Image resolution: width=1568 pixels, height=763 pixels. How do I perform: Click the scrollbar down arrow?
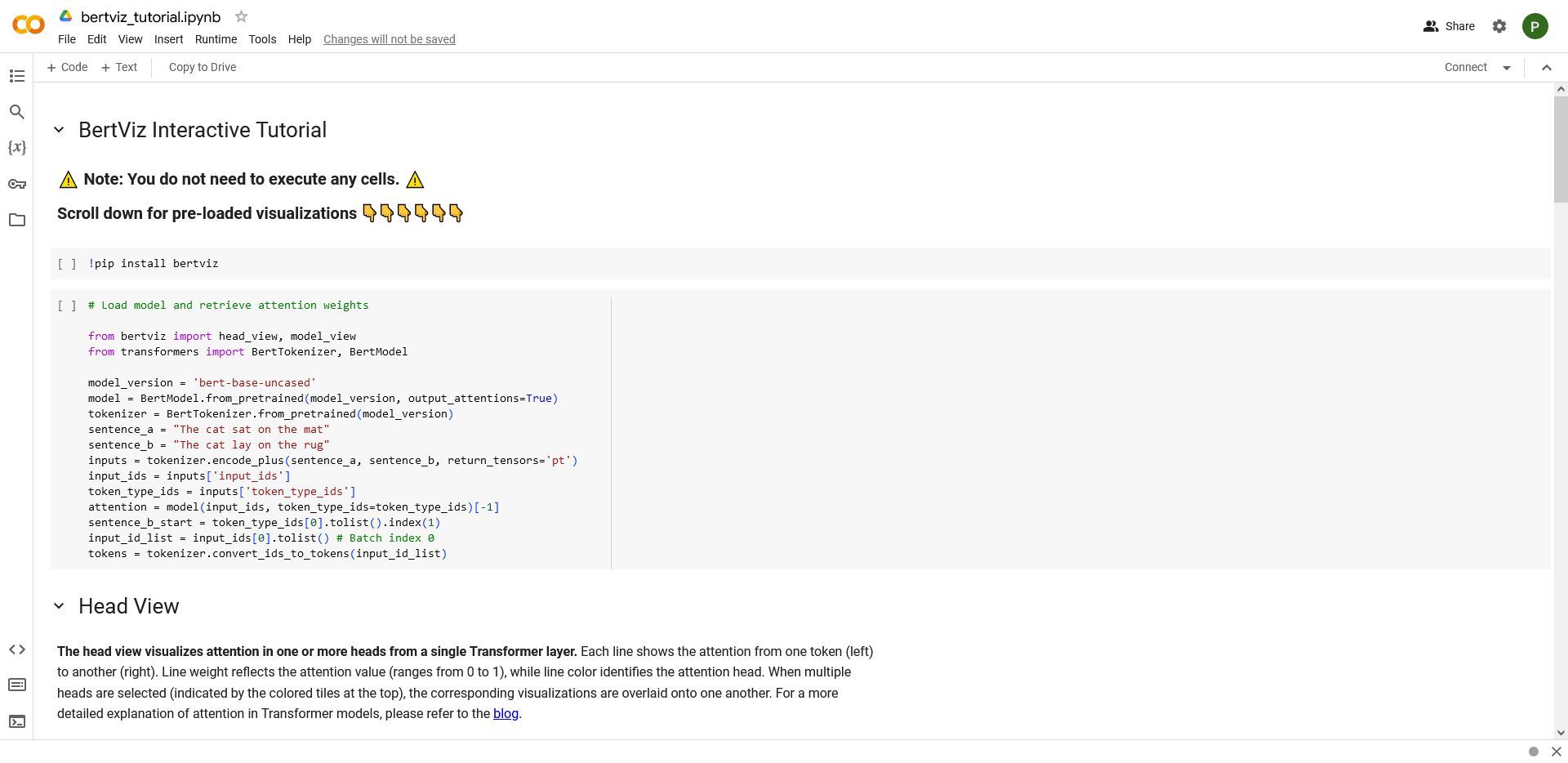(x=1561, y=733)
